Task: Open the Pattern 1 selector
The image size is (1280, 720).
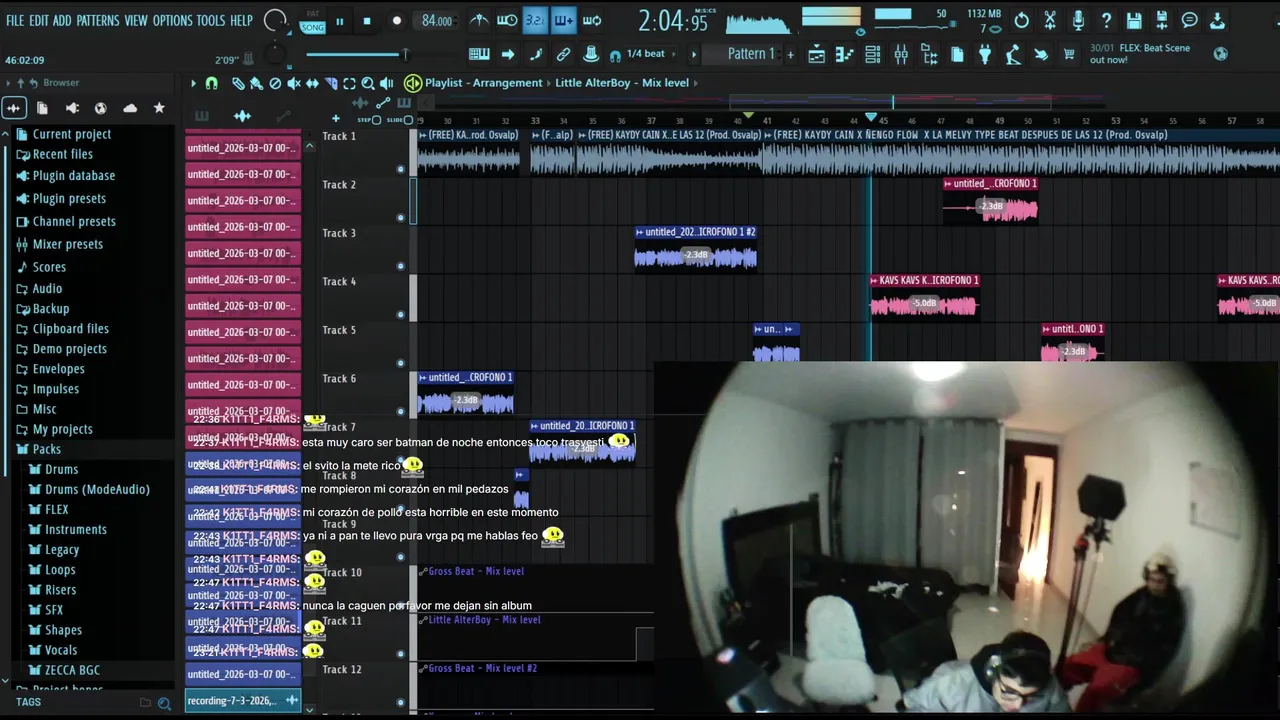Action: coord(751,54)
